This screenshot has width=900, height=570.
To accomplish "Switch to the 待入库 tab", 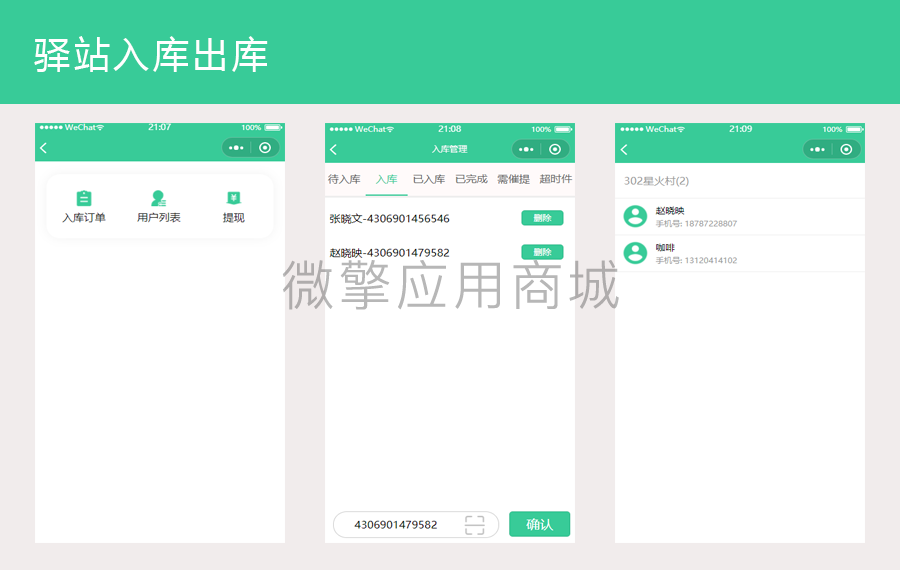I will [344, 179].
